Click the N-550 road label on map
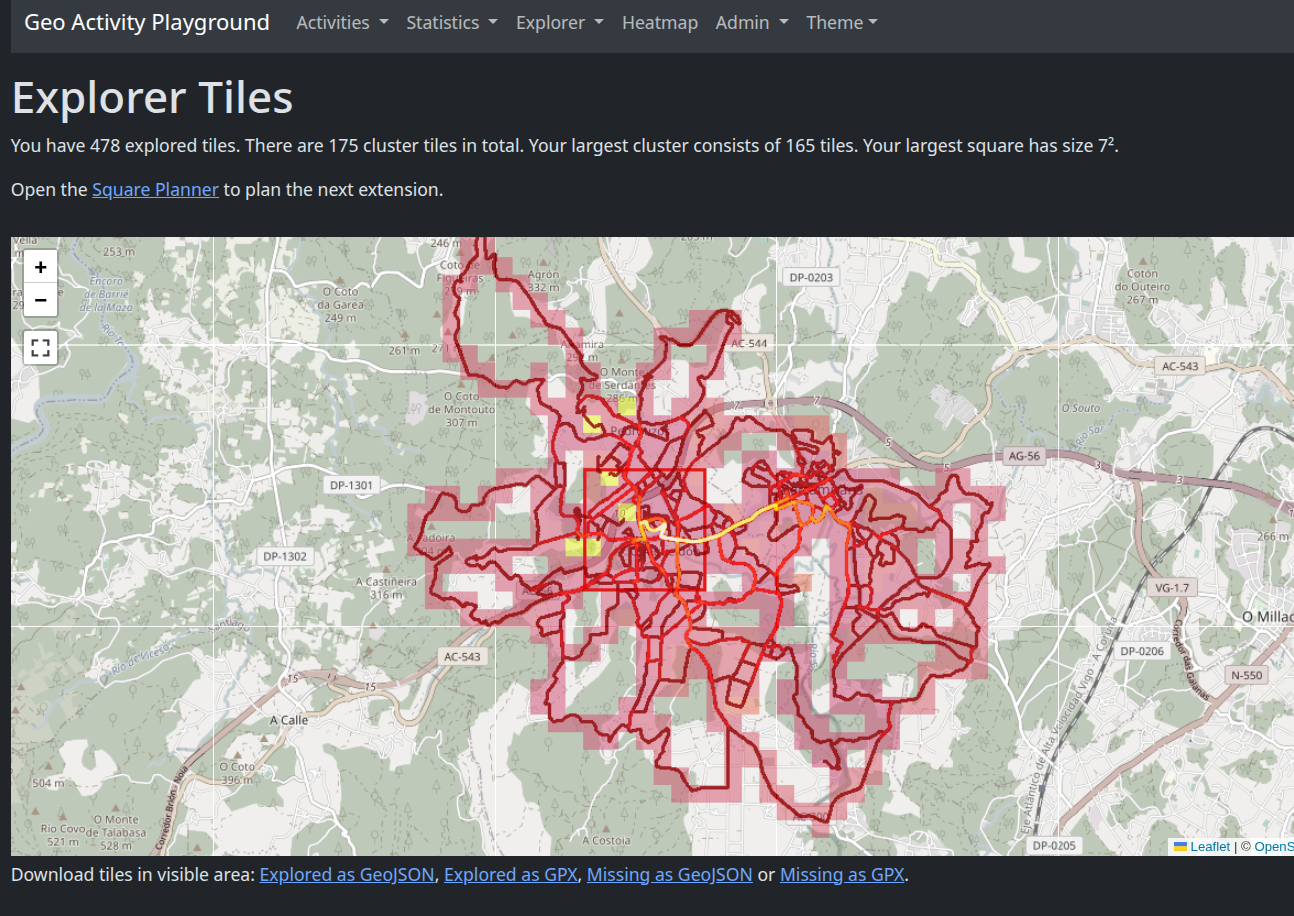Image resolution: width=1294 pixels, height=916 pixels. click(1247, 675)
